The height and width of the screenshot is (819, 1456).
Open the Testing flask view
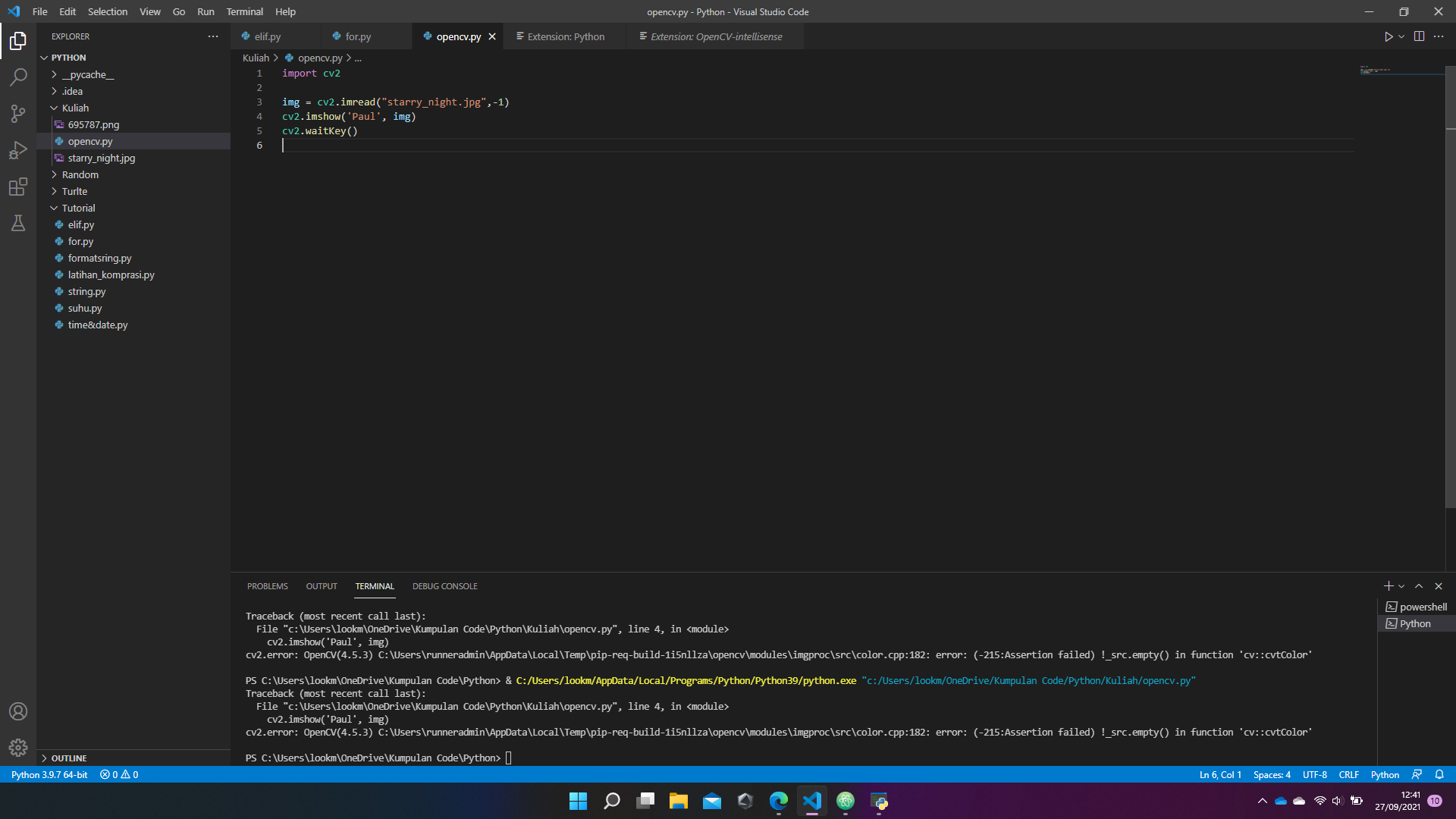[x=18, y=223]
